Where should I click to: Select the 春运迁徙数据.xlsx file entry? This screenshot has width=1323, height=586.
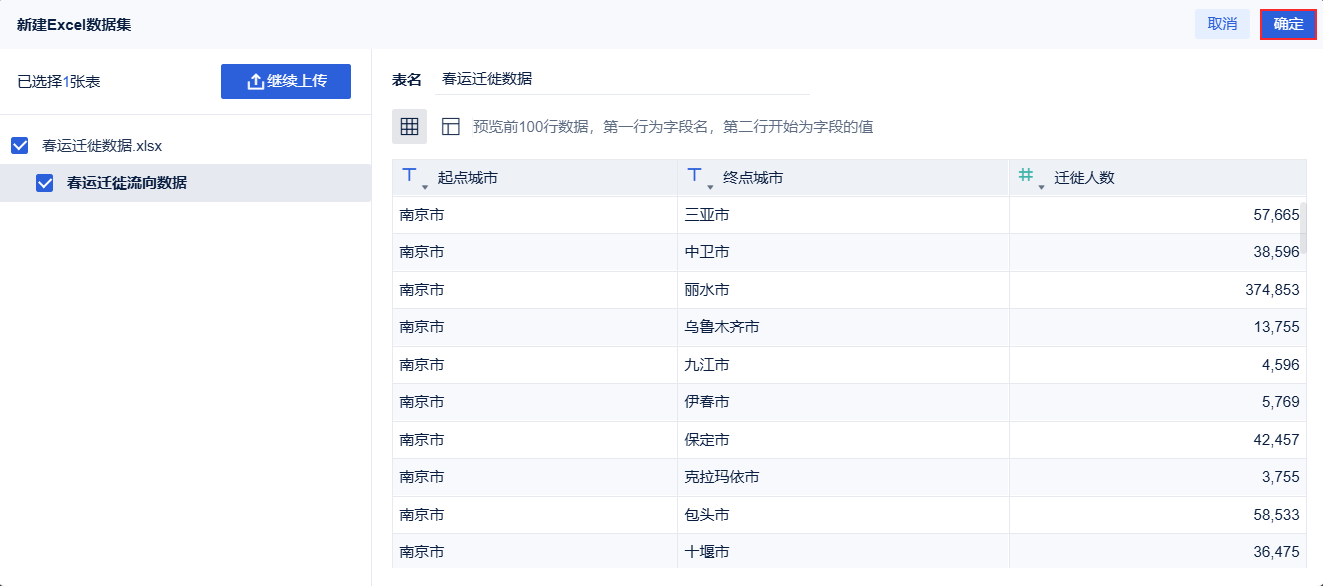pos(102,146)
